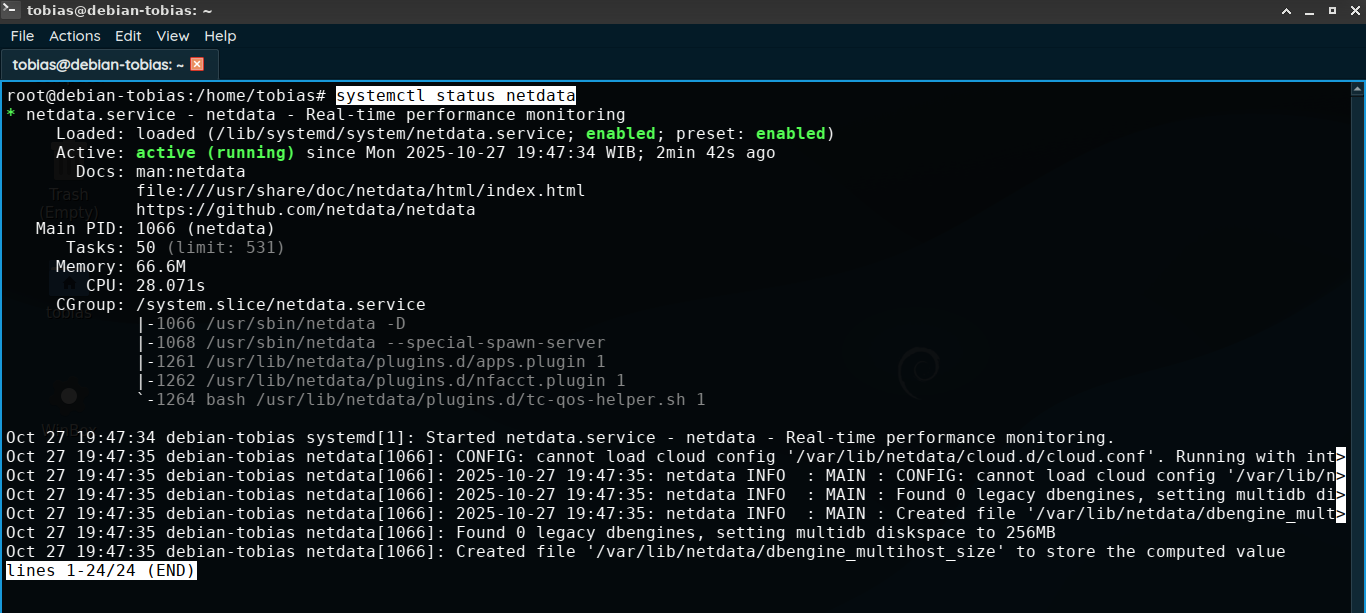Click the green active (running) status text
This screenshot has width=1366, height=613.
coord(215,153)
